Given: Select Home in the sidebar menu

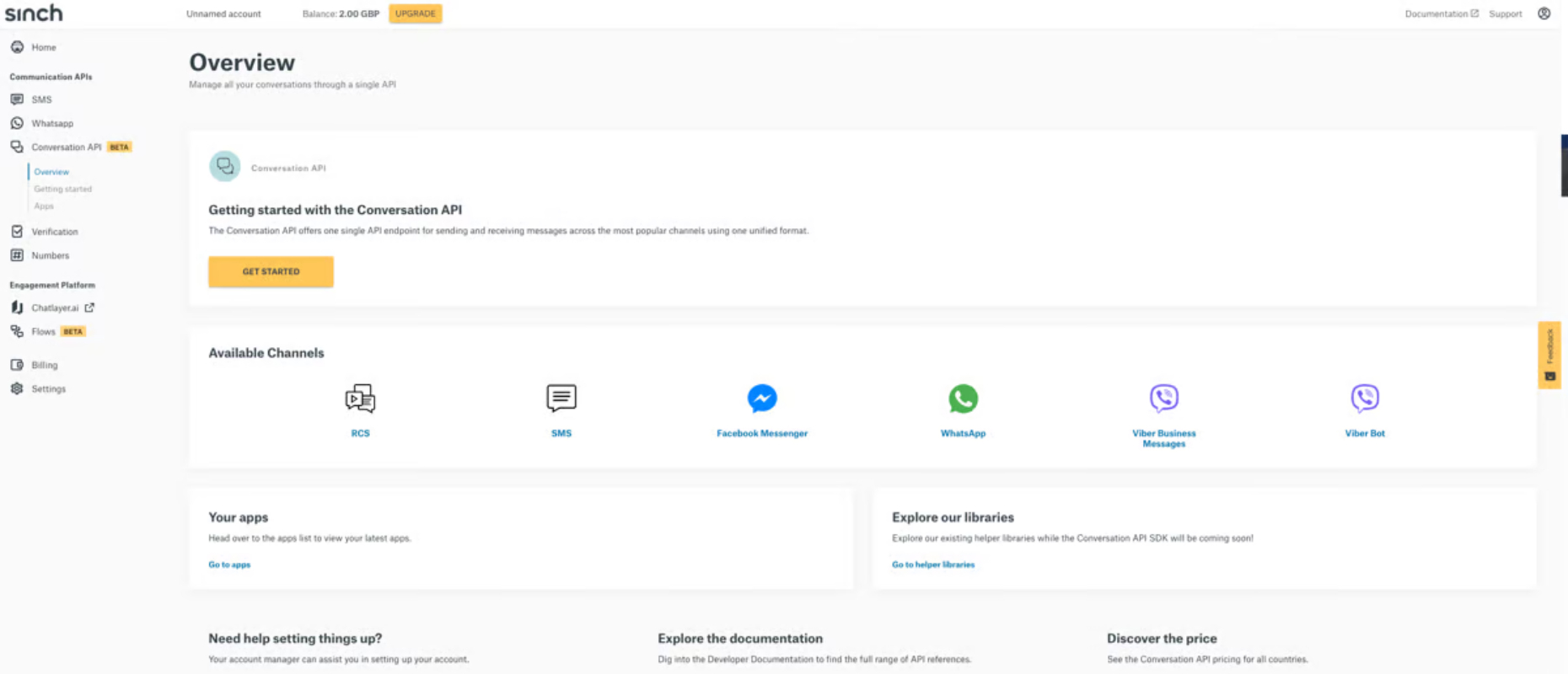Looking at the screenshot, I should coord(44,47).
